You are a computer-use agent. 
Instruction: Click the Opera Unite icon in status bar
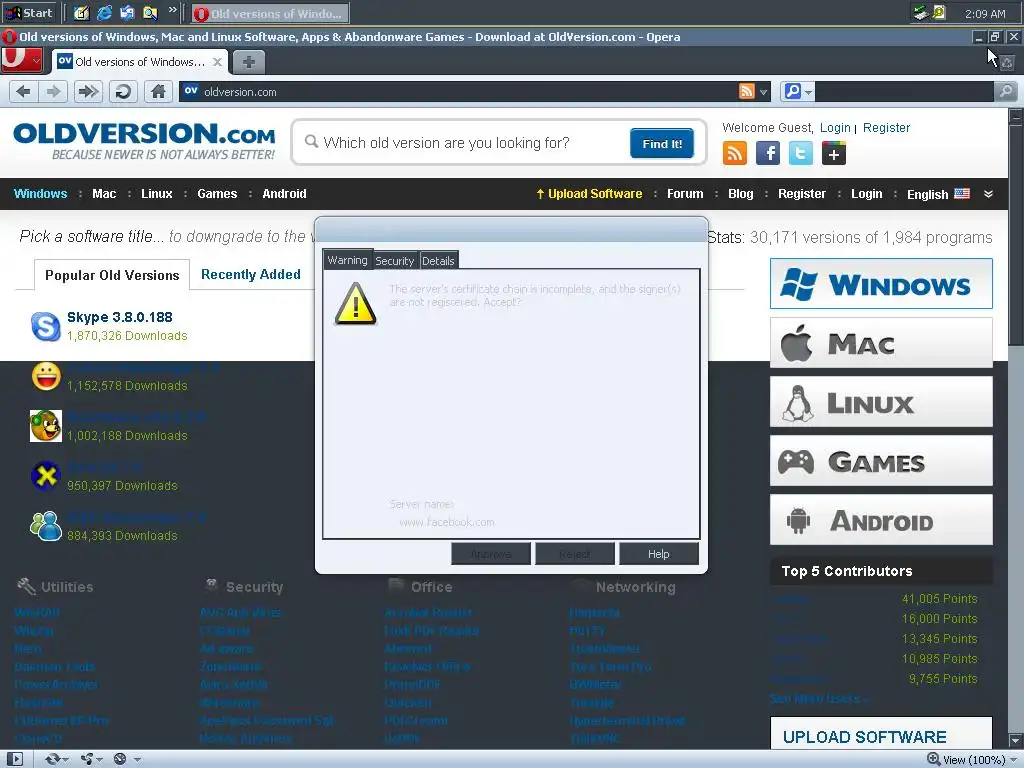pos(87,759)
